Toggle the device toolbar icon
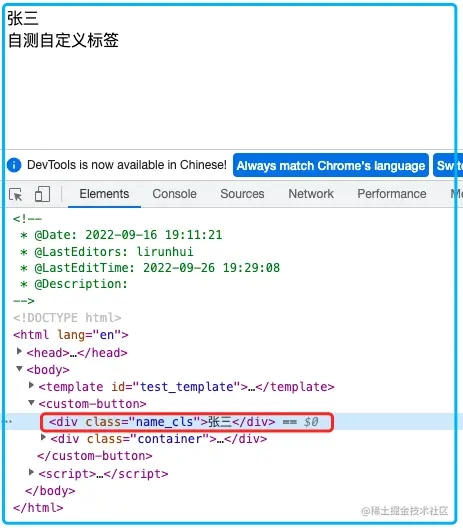Image resolution: width=463 pixels, height=531 pixels. (x=42, y=194)
